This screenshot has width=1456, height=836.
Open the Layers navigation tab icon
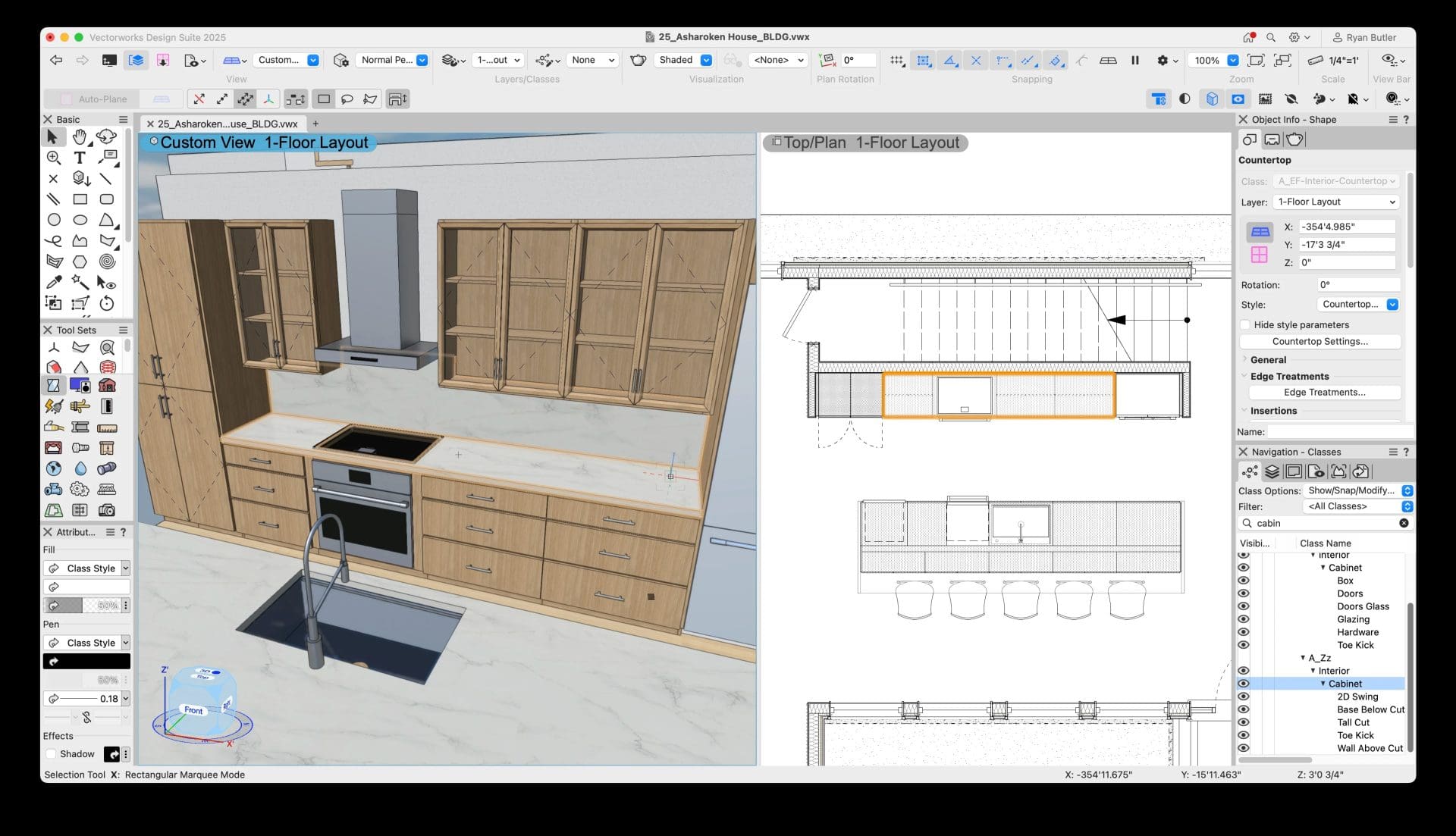point(1272,471)
